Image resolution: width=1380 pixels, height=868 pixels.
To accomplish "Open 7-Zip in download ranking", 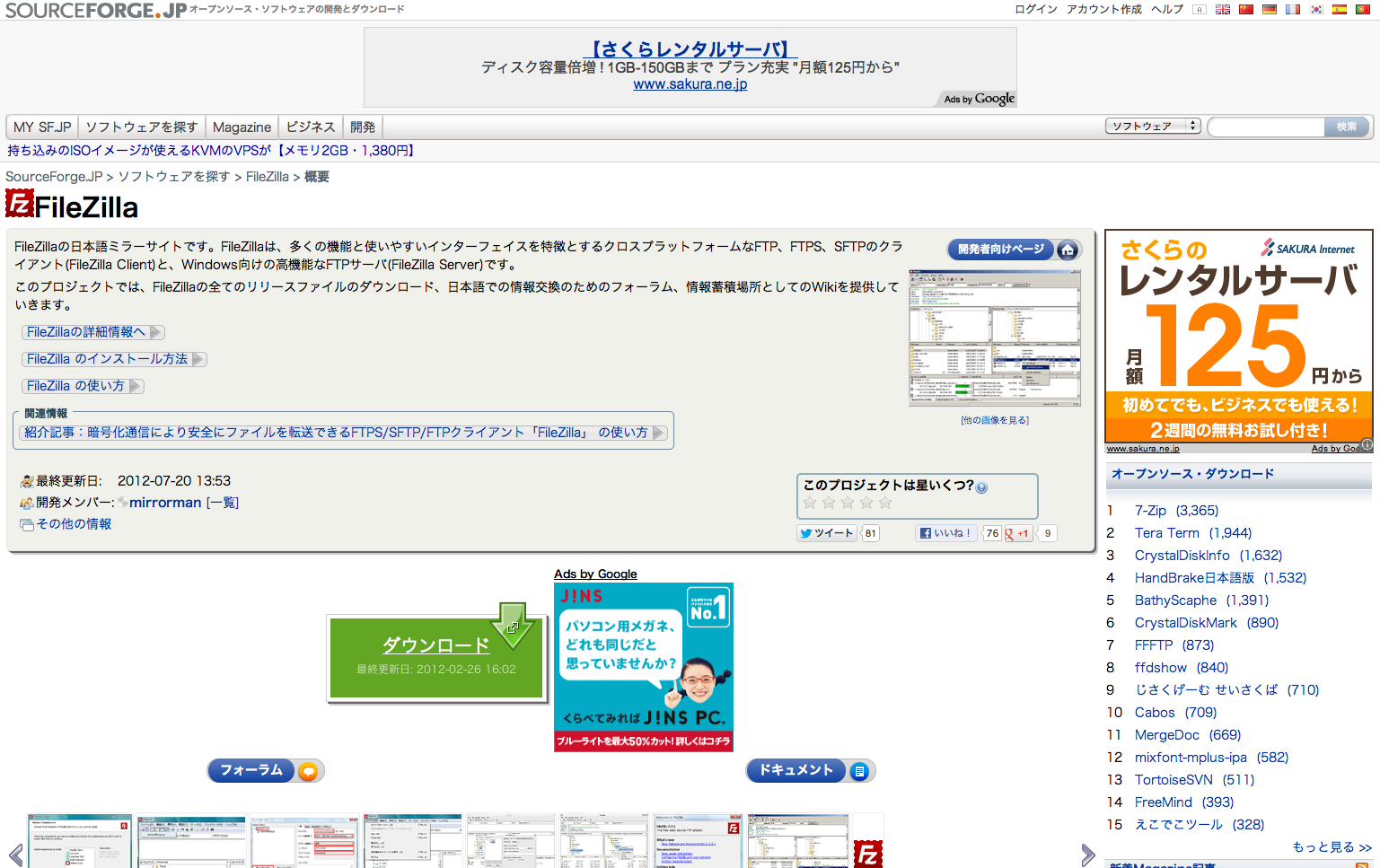I will [1150, 511].
